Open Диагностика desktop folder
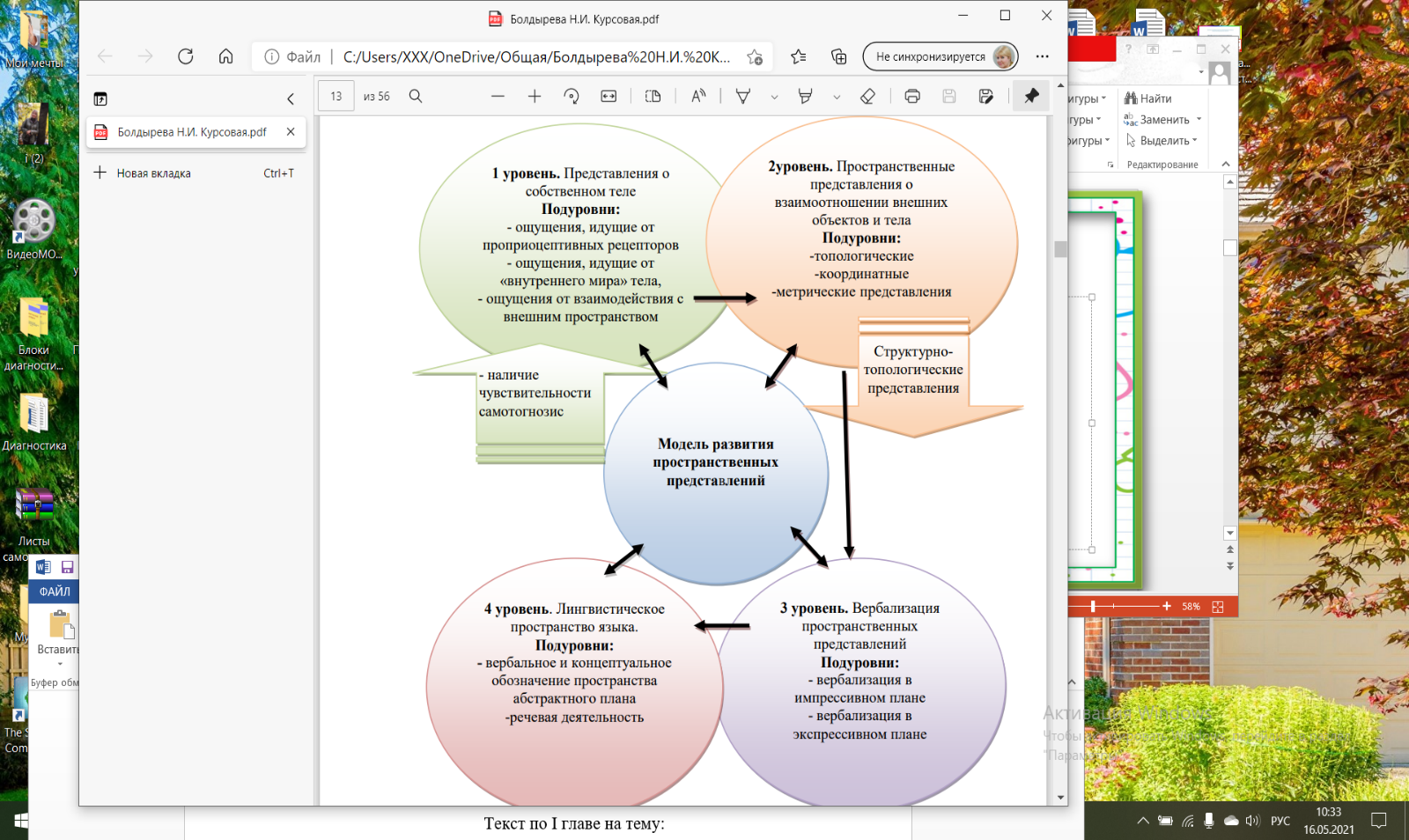Screen dimensions: 1409x840 pyautogui.click(x=34, y=421)
